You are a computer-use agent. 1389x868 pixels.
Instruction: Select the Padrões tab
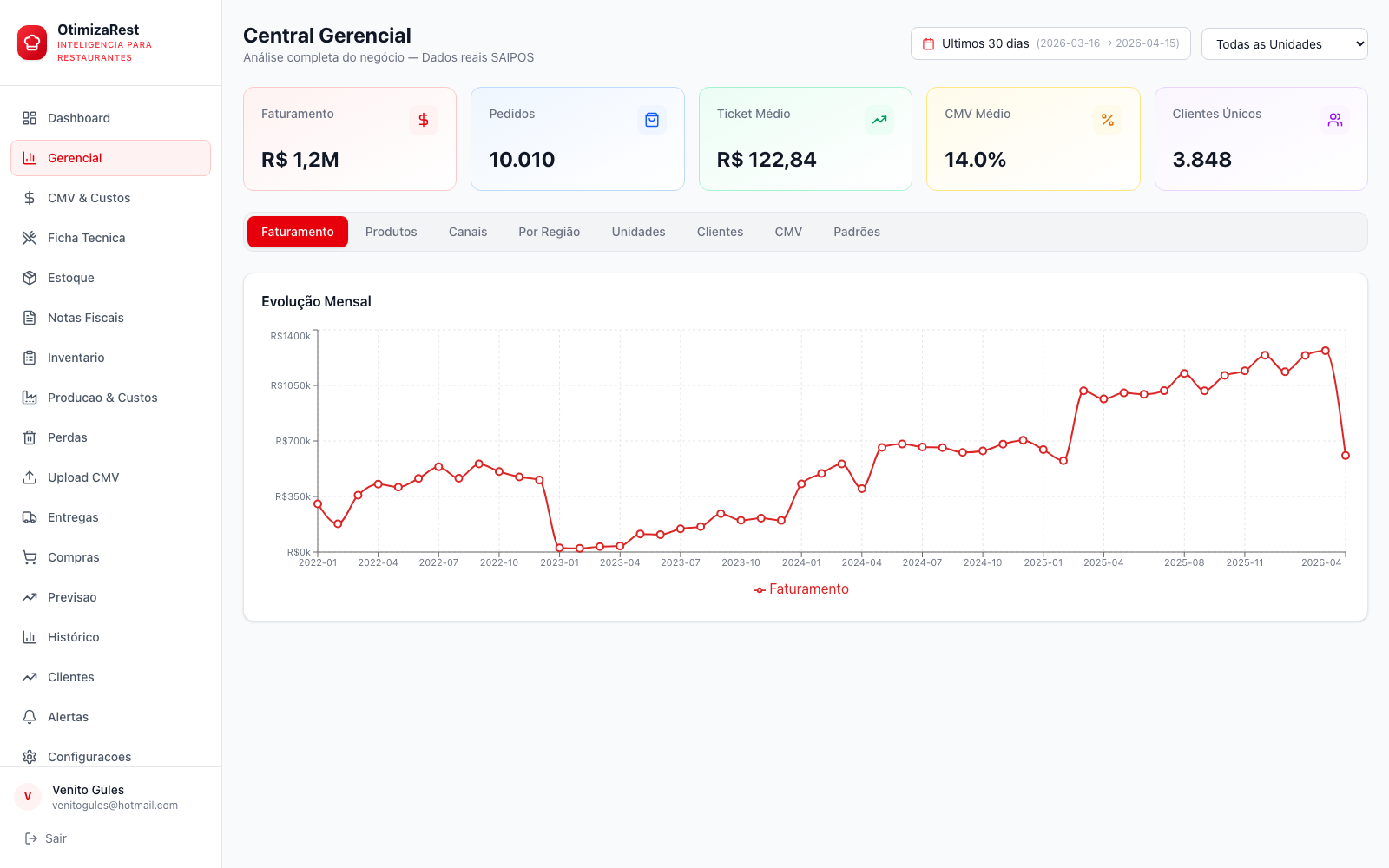[x=857, y=232]
